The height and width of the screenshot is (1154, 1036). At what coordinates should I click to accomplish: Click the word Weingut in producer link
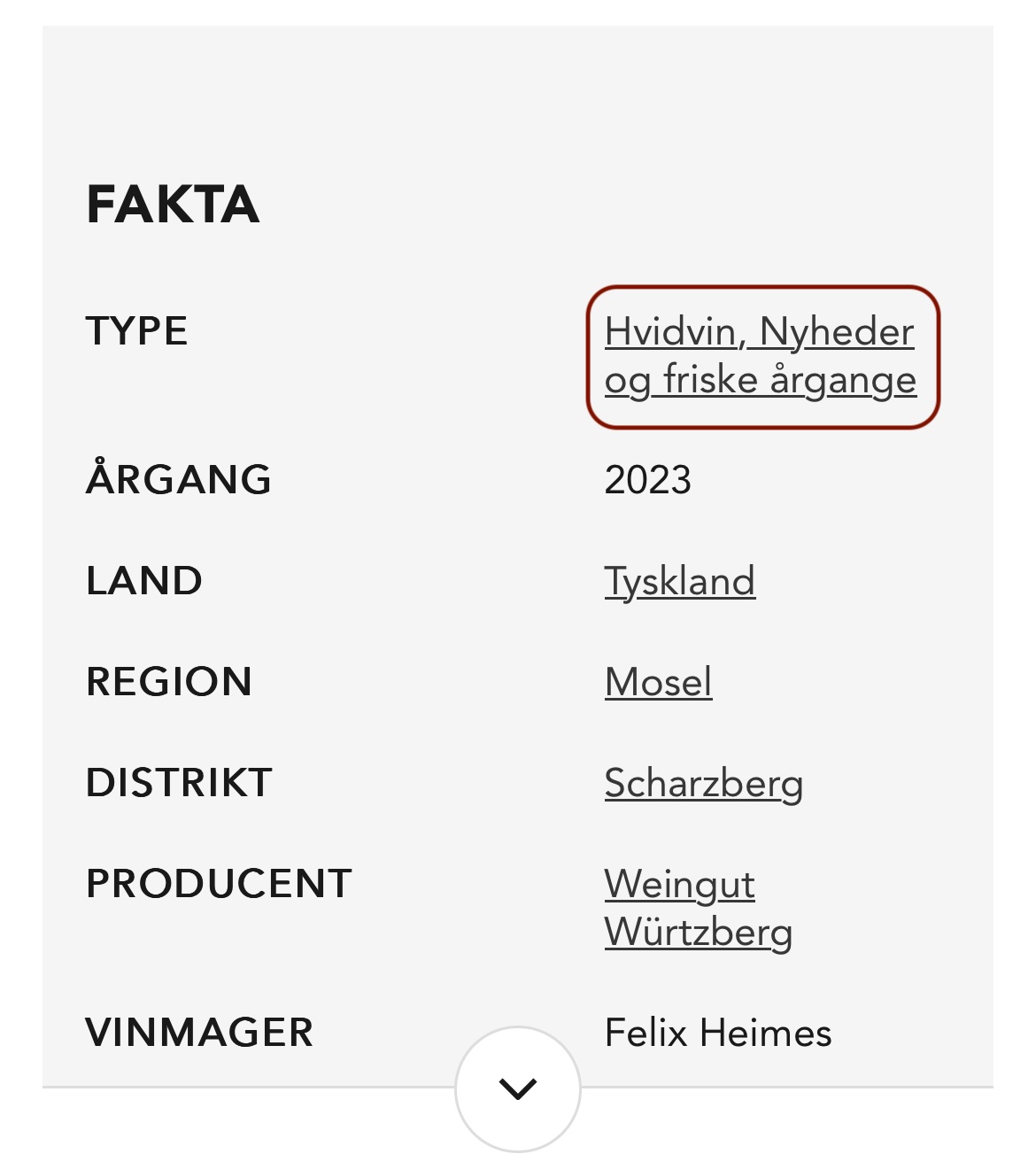680,885
